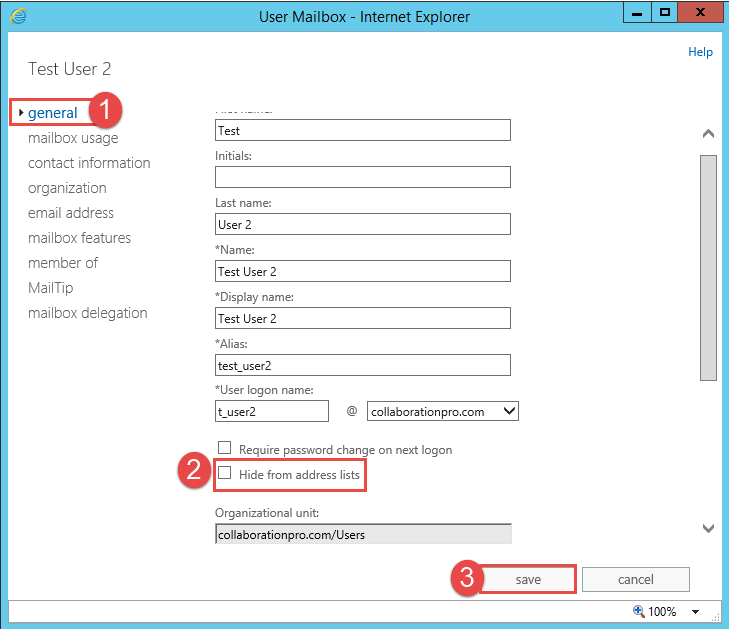Image resolution: width=729 pixels, height=629 pixels.
Task: Go to the organization section
Action: coord(67,188)
